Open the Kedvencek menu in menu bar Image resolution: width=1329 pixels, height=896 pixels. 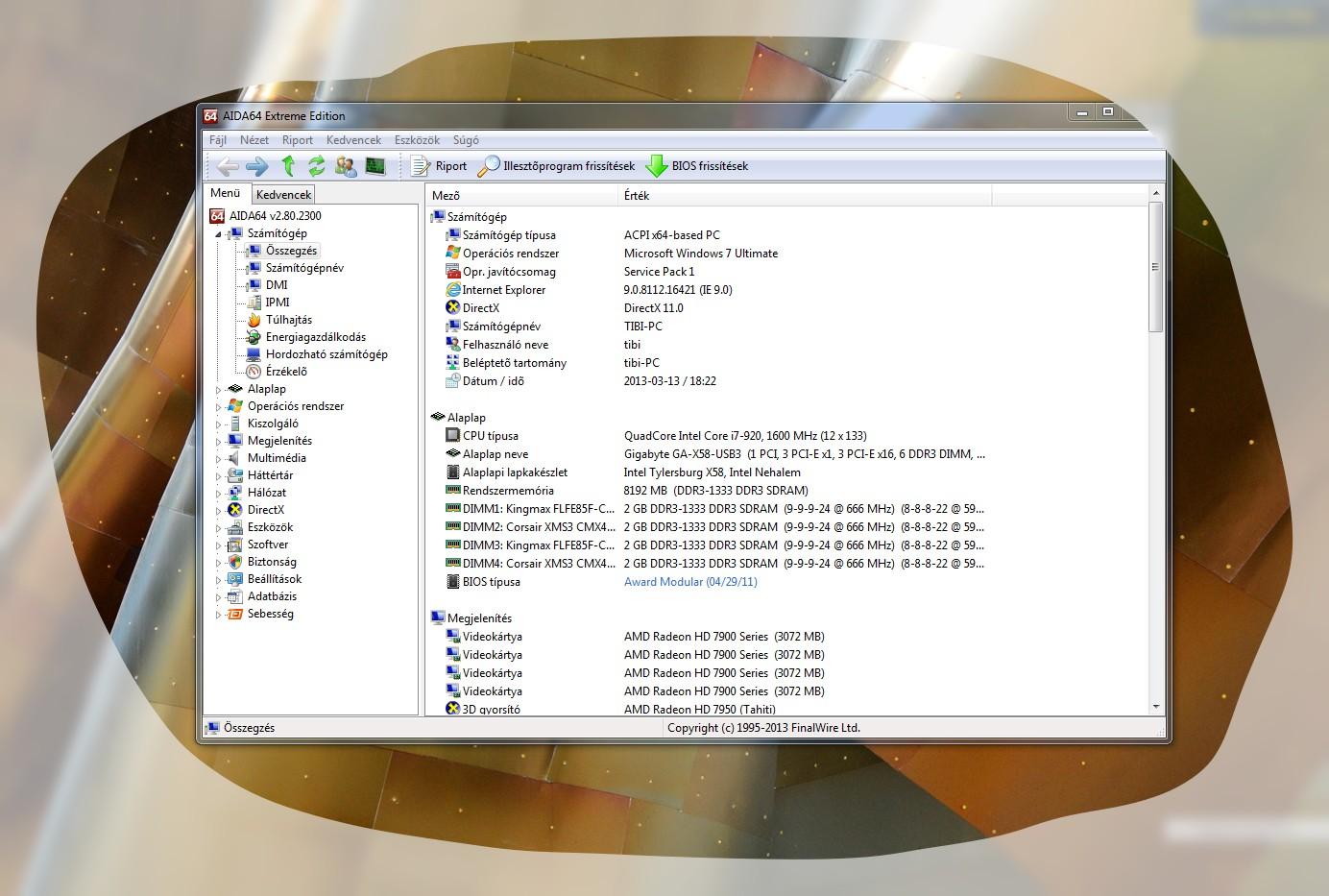[x=353, y=140]
